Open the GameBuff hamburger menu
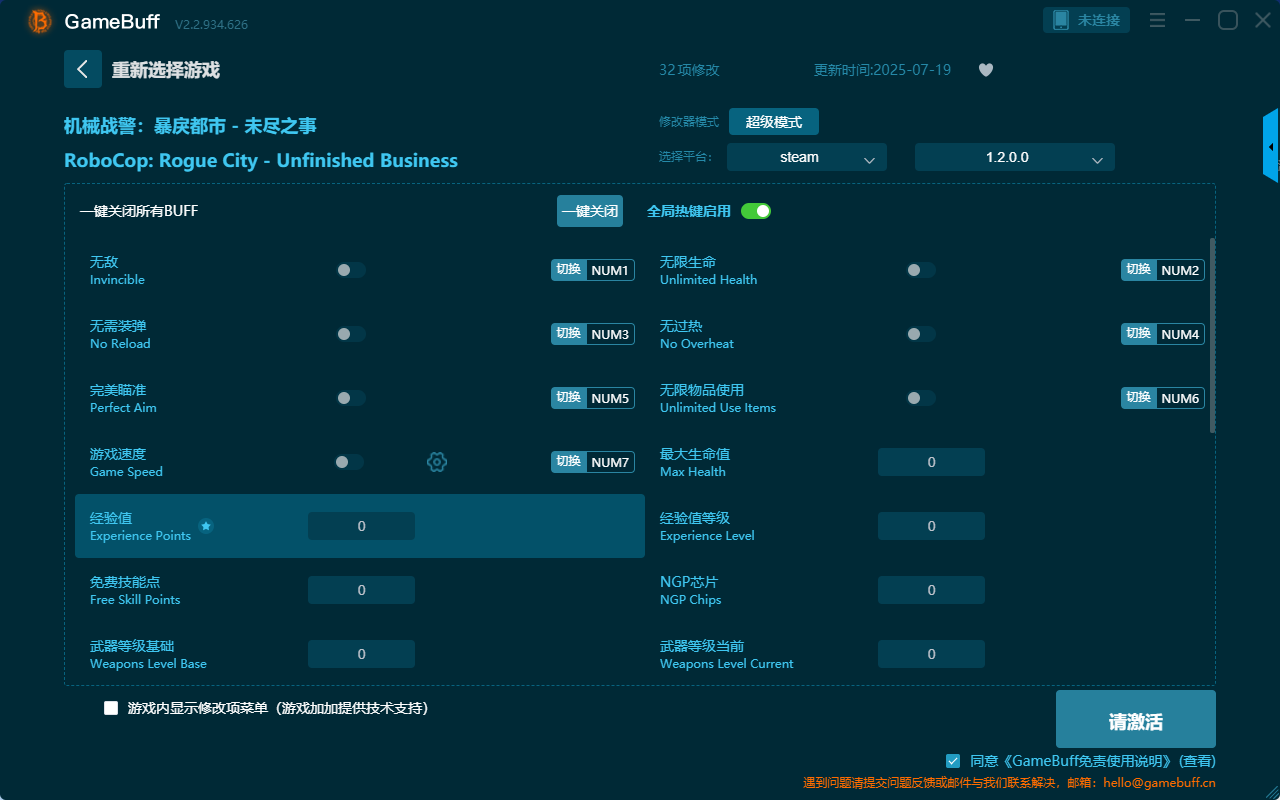 tap(1157, 19)
